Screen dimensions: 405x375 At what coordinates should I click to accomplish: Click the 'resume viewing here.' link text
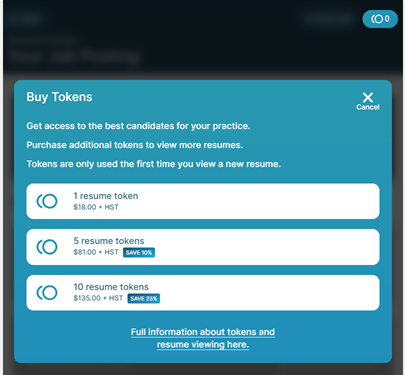click(203, 344)
